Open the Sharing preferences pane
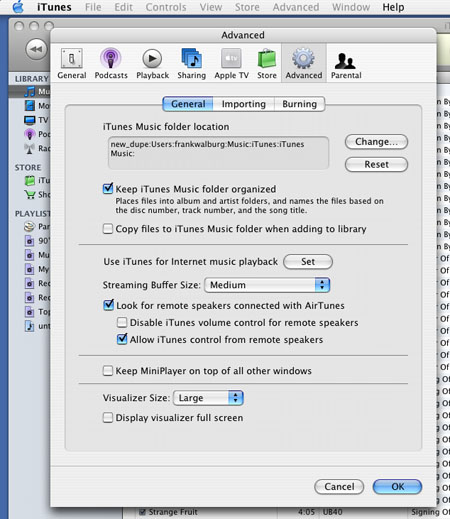The image size is (450, 519). (x=191, y=64)
